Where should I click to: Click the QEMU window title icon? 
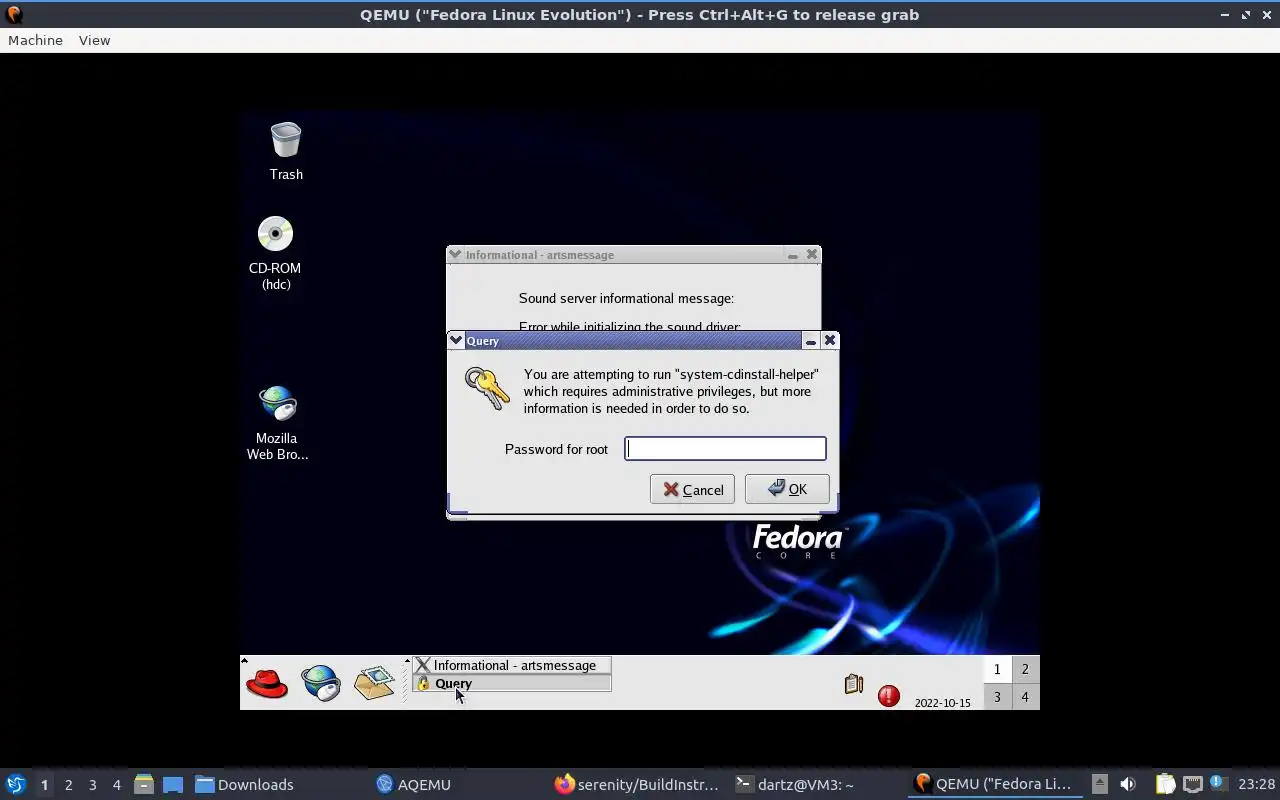click(14, 14)
